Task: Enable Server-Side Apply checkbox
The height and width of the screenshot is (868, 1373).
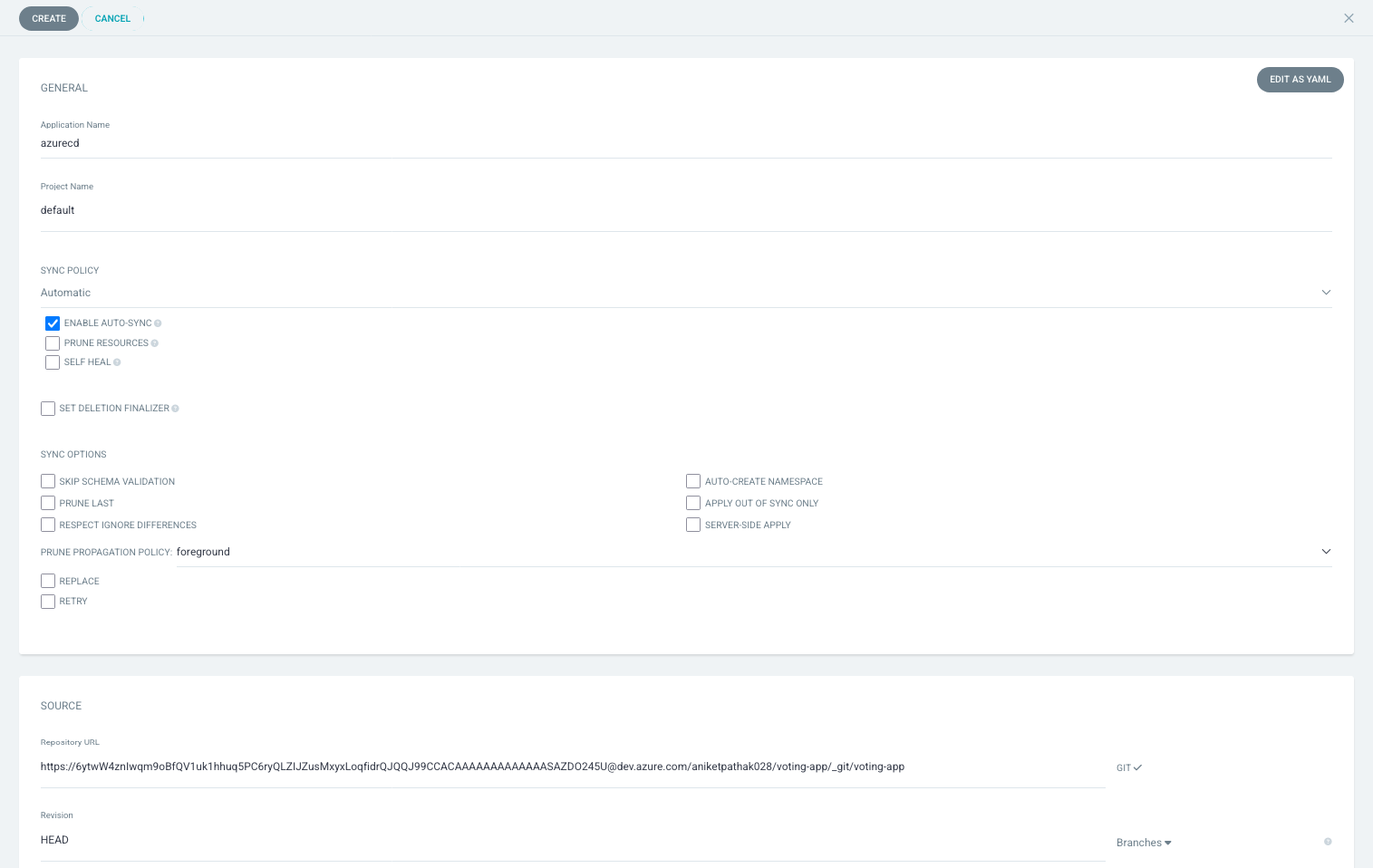Action: [693, 525]
